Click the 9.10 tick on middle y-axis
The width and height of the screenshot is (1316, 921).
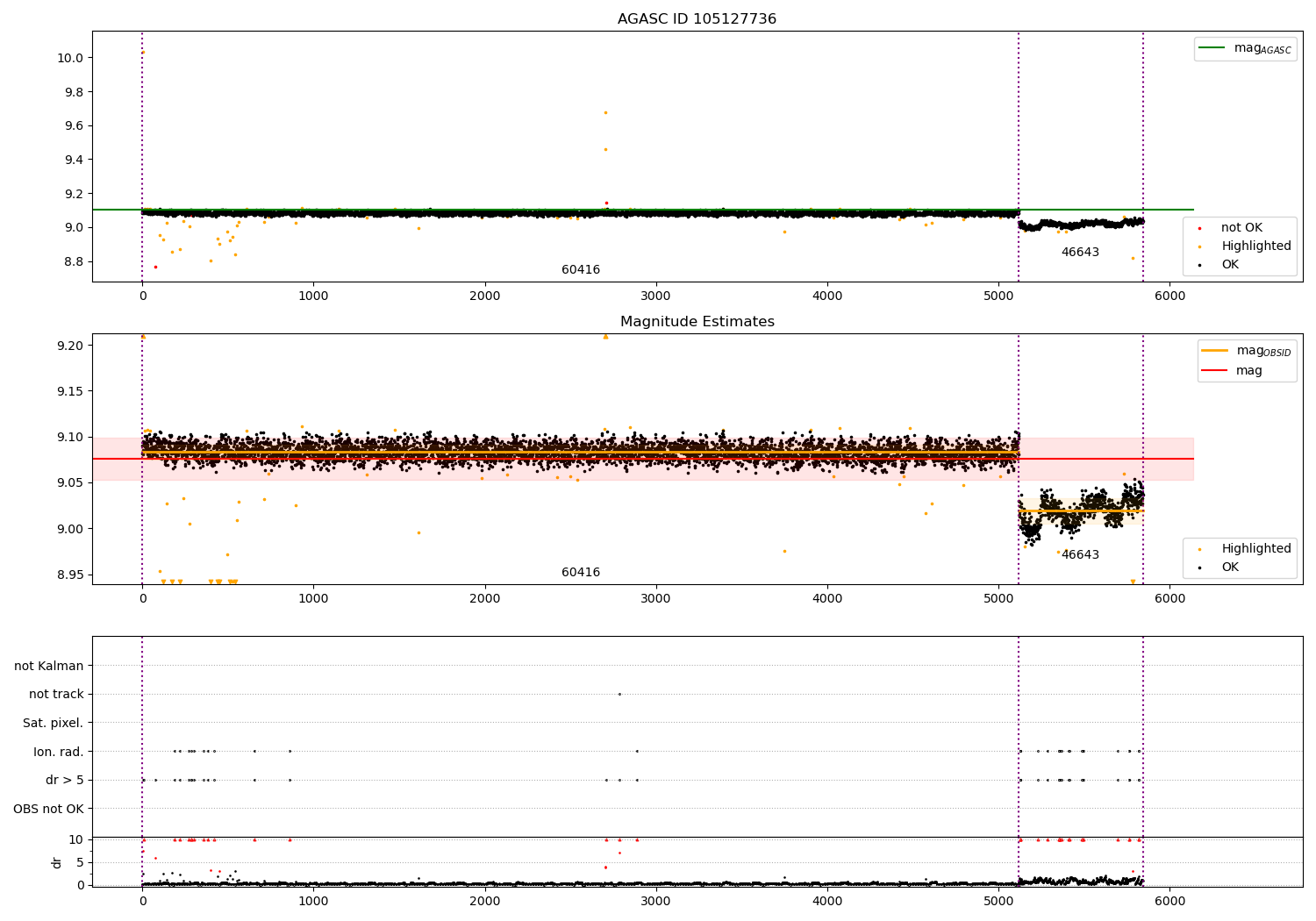point(69,437)
